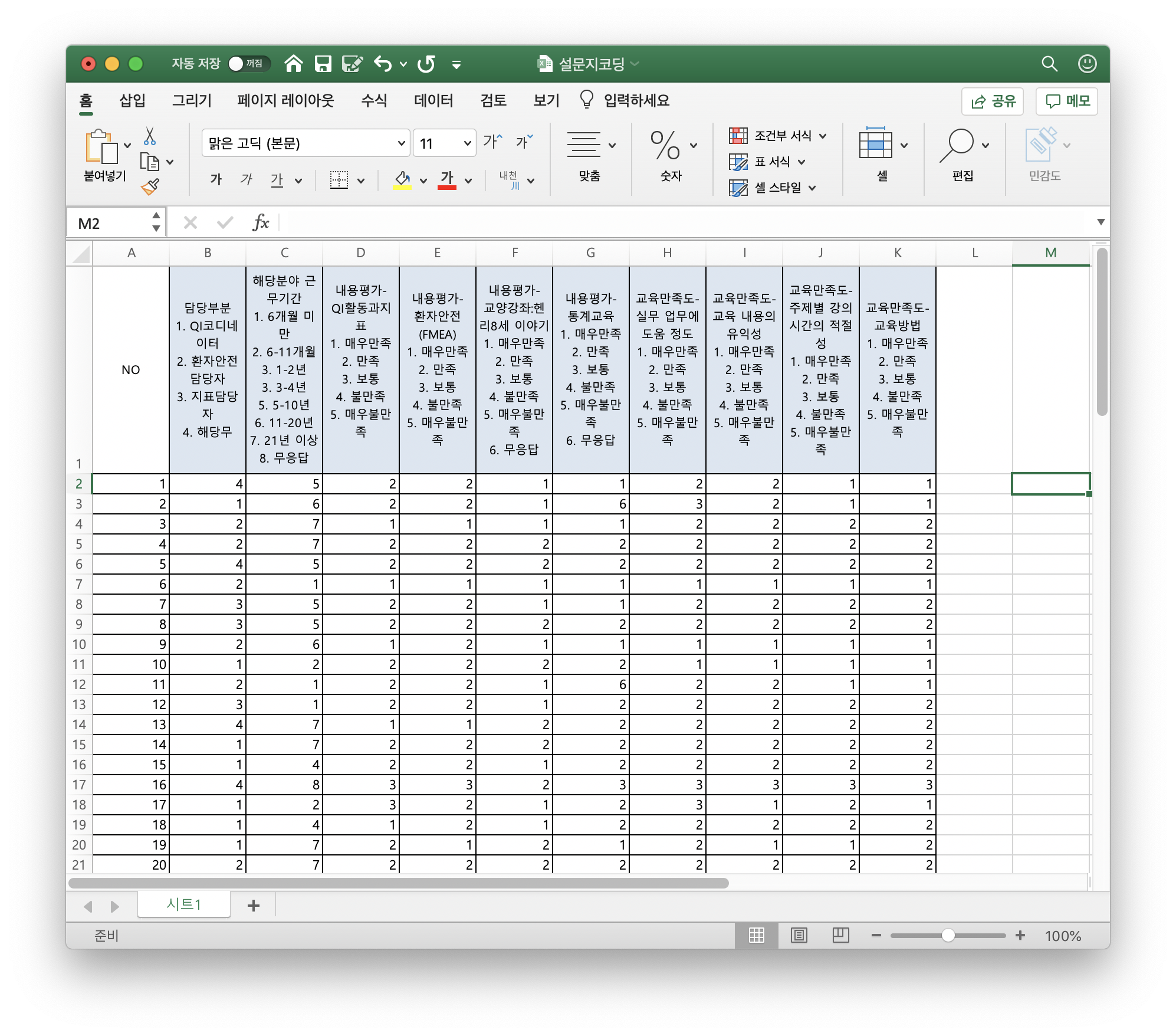
Task: Click the zoom slider handle
Action: [948, 935]
